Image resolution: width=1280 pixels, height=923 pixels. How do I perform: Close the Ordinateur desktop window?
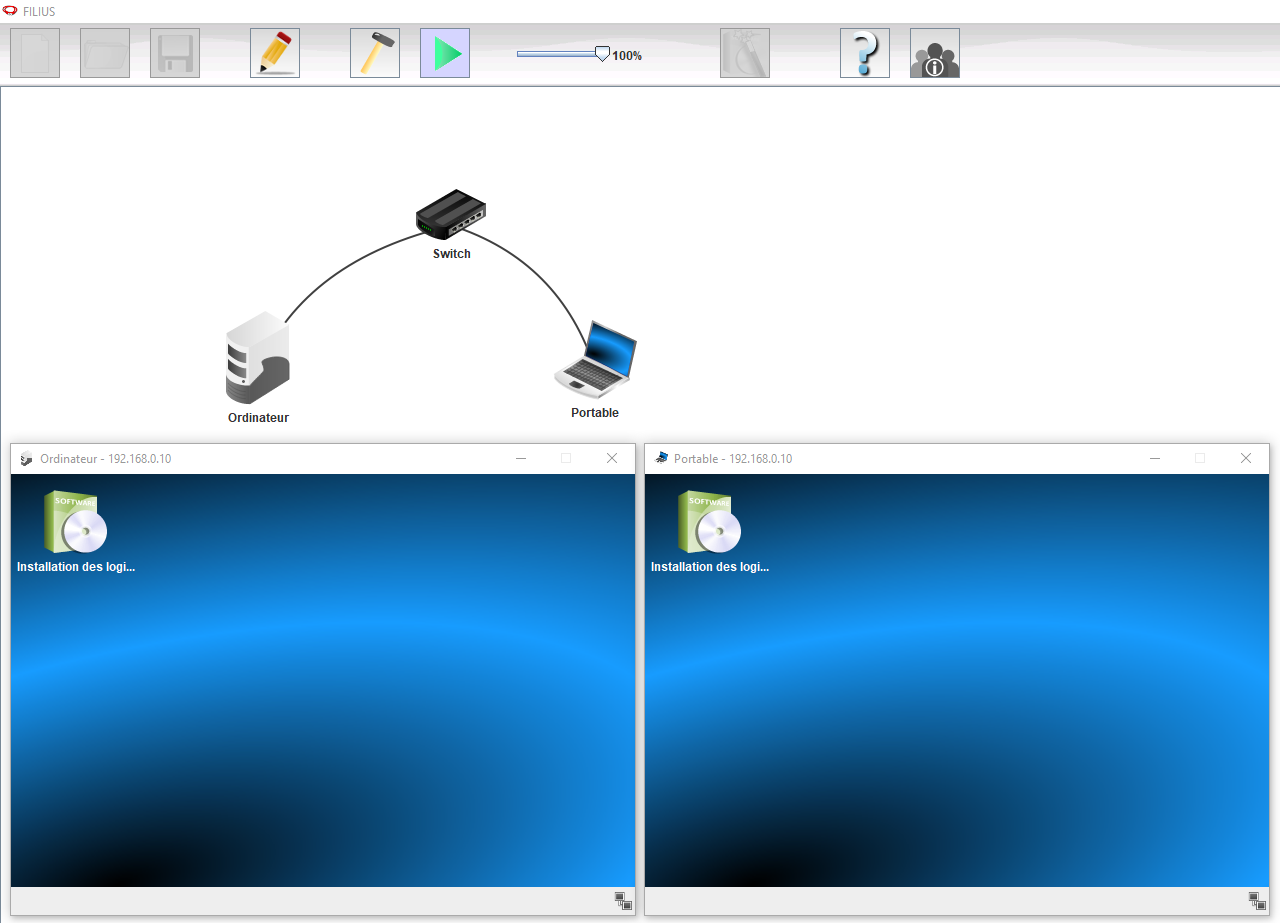612,458
